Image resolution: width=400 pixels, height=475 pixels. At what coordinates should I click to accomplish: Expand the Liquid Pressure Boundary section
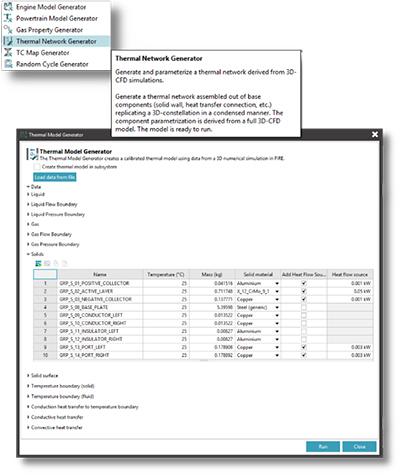(28, 214)
